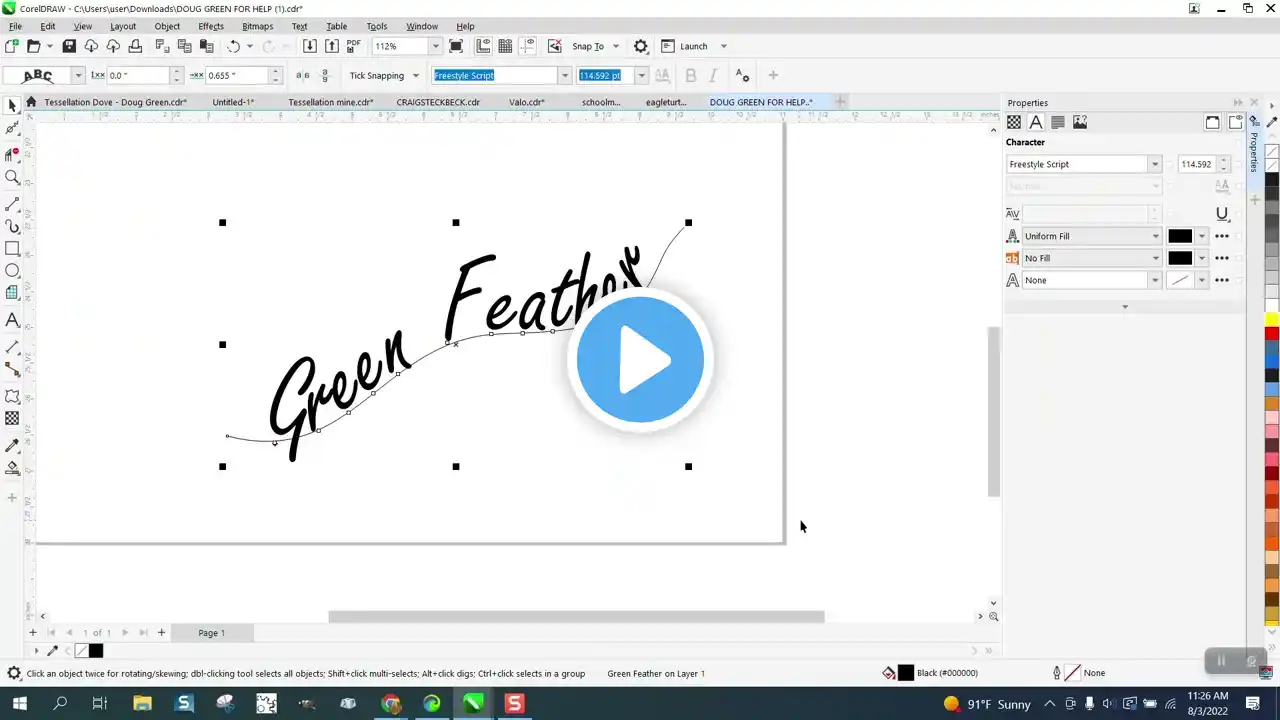Open the Snap To dropdown
Screen dimensions: 1280x720
pos(615,46)
